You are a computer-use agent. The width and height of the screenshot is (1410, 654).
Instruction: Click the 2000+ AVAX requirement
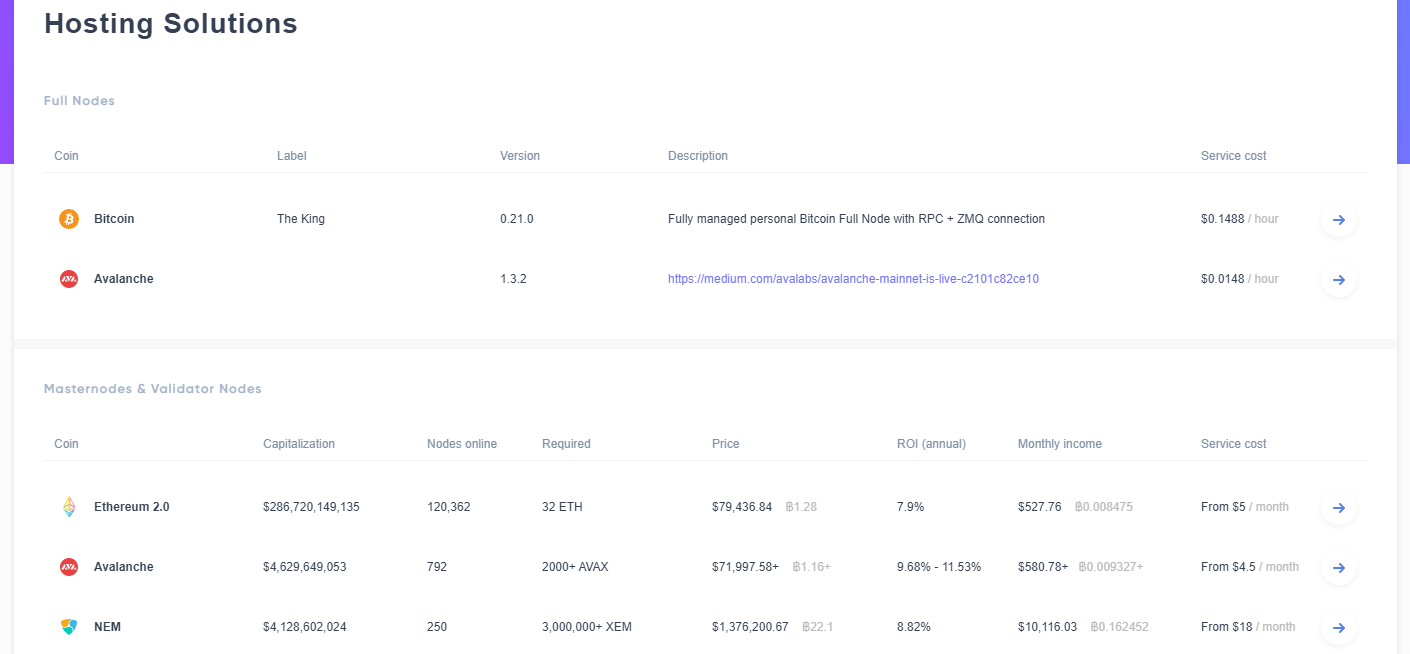click(575, 567)
